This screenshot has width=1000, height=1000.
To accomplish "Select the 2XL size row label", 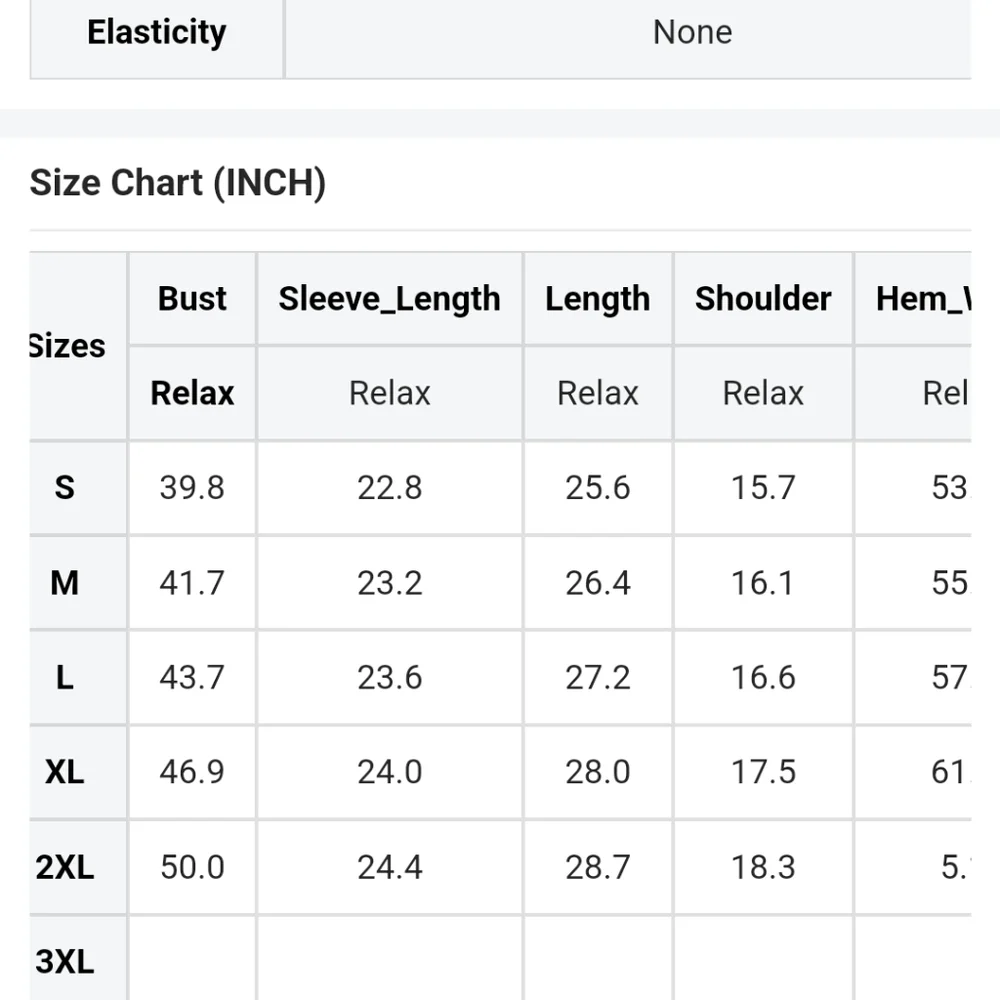I will pyautogui.click(x=64, y=867).
